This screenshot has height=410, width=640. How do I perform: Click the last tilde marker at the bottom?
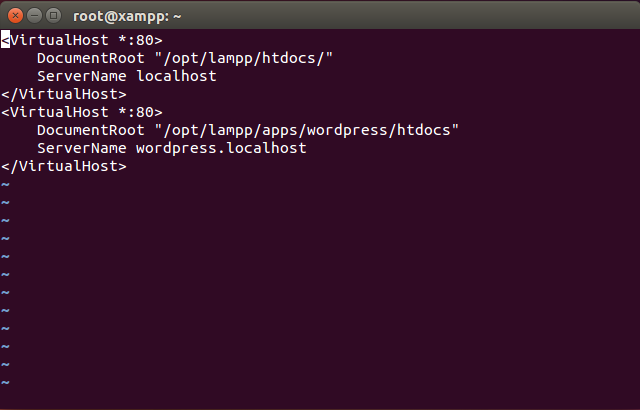click(x=5, y=383)
